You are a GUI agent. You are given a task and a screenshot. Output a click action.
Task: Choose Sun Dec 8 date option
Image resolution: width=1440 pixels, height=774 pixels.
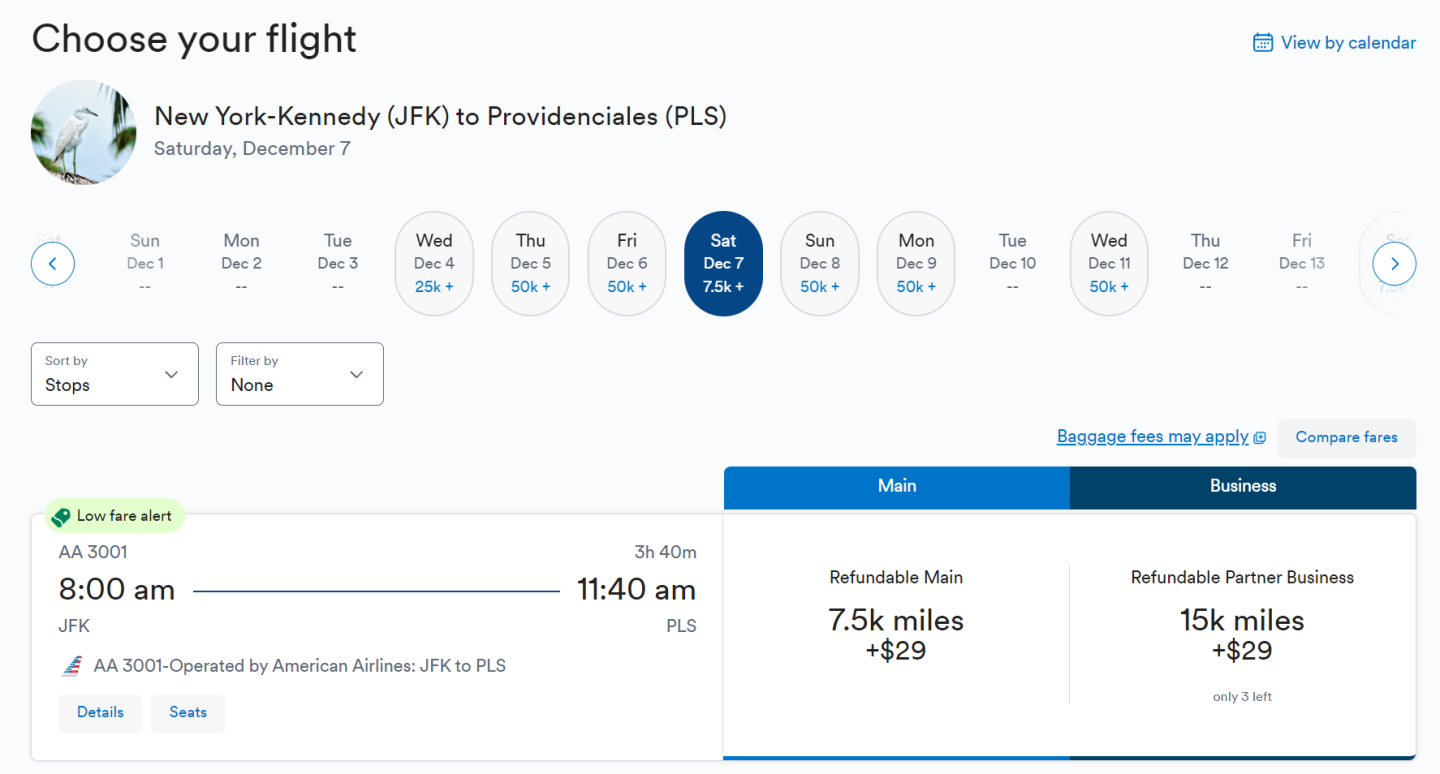click(819, 264)
